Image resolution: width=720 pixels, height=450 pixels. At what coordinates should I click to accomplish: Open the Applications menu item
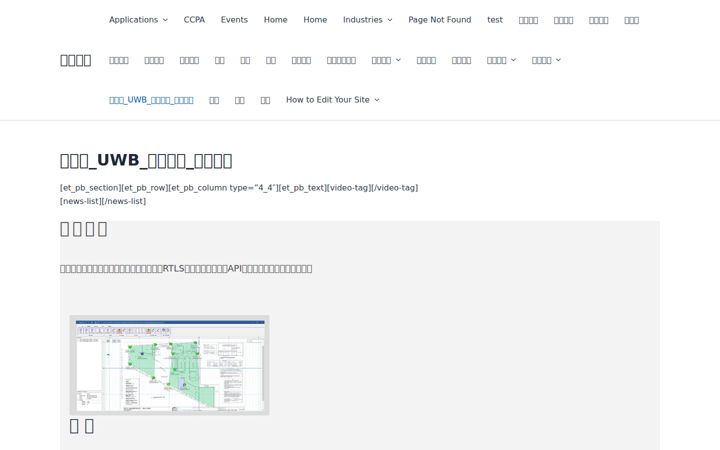(134, 20)
